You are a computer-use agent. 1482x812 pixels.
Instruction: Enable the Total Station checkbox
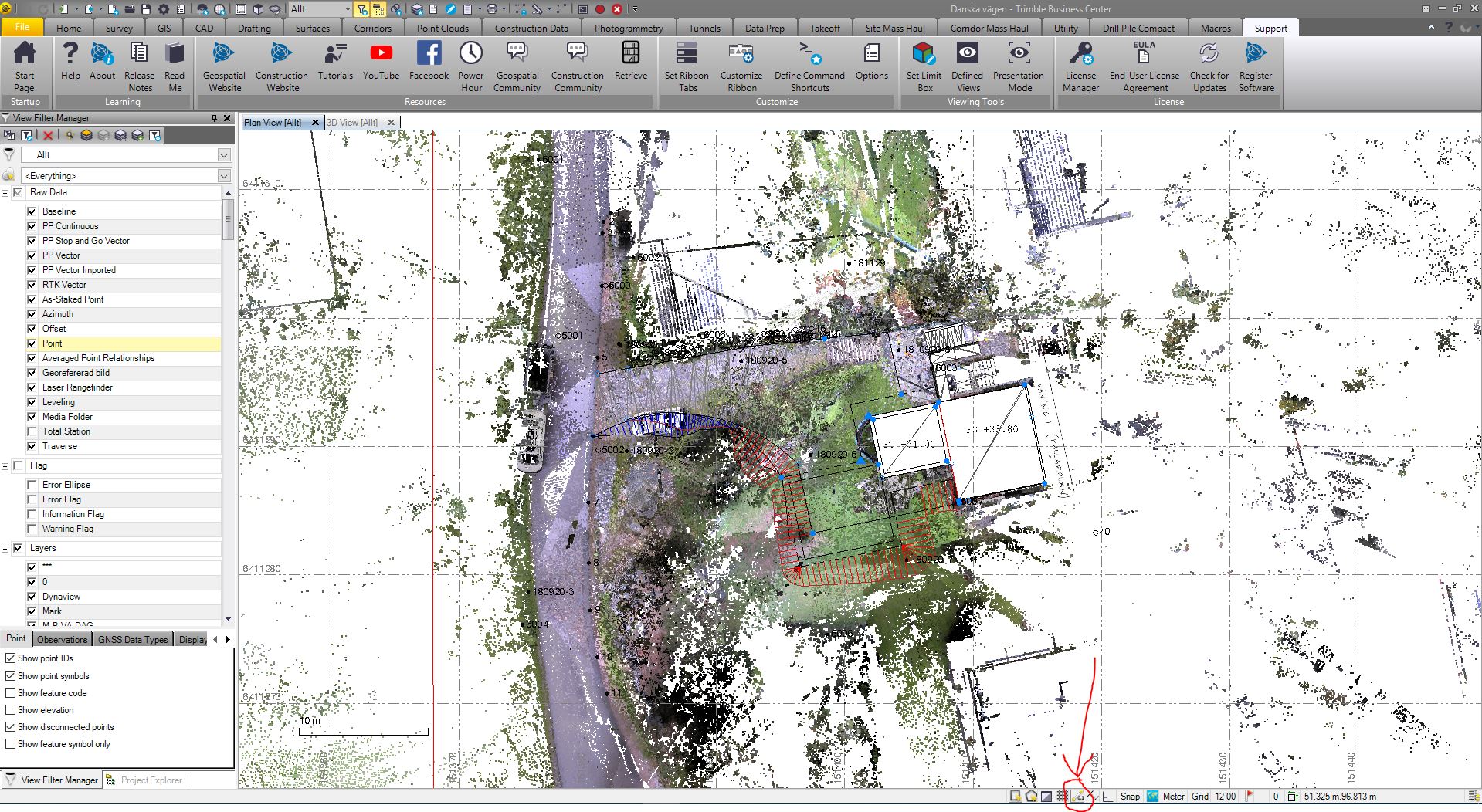pyautogui.click(x=32, y=431)
